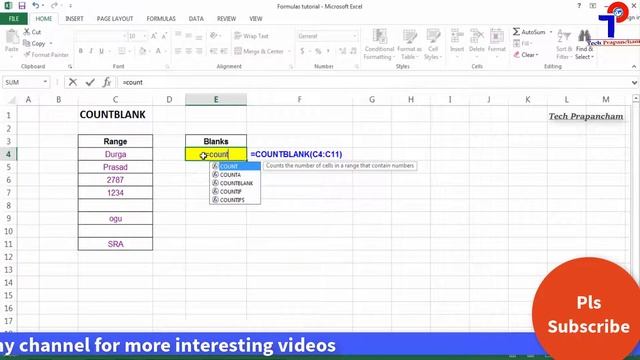Image resolution: width=640 pixels, height=360 pixels.
Task: Switch to the VIEW tab
Action: click(256, 19)
